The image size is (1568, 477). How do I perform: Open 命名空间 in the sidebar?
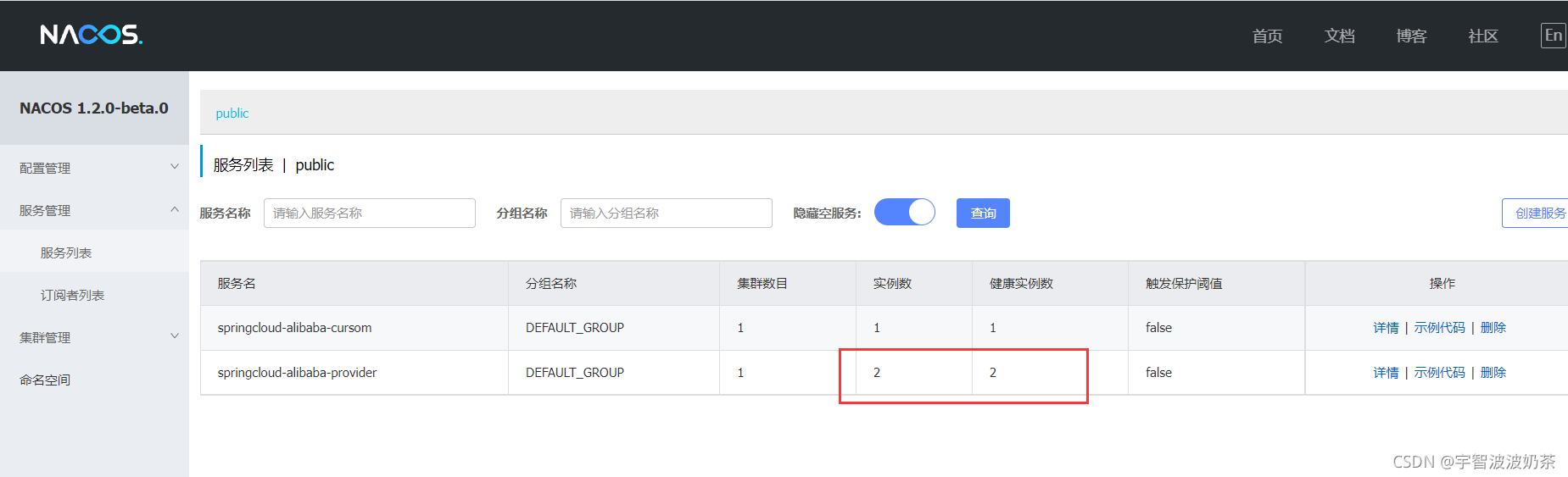pyautogui.click(x=45, y=380)
